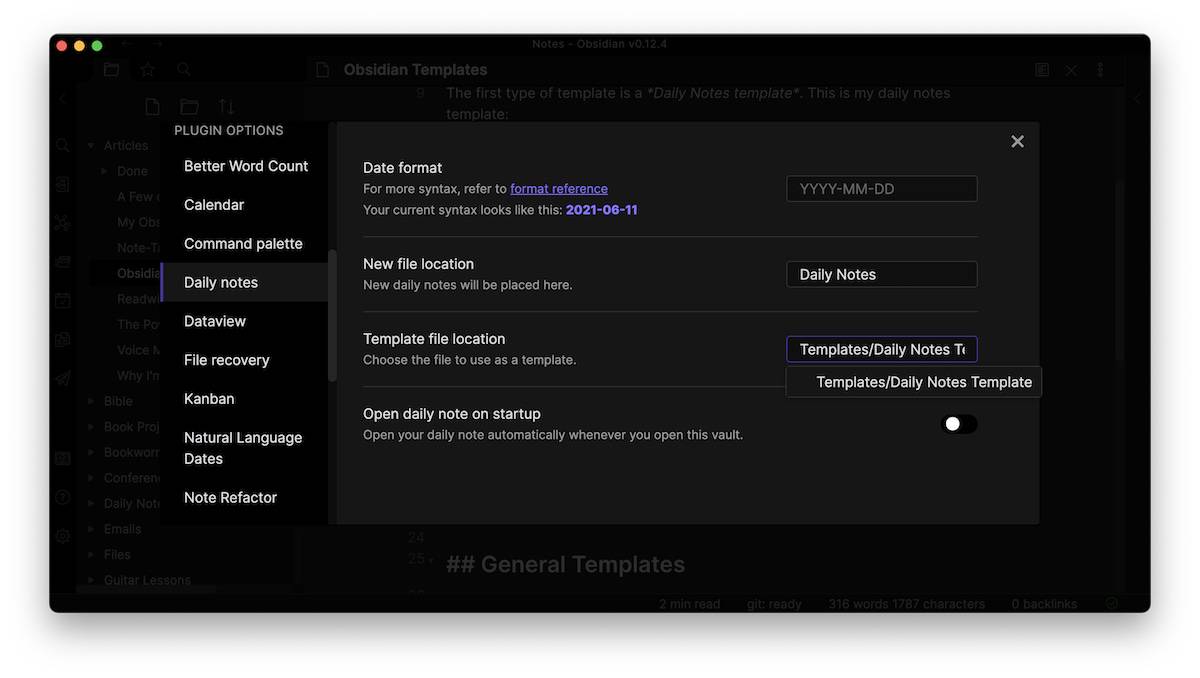The height and width of the screenshot is (678, 1200).
Task: Collapse the left sidebar with the chevron
Action: [63, 99]
